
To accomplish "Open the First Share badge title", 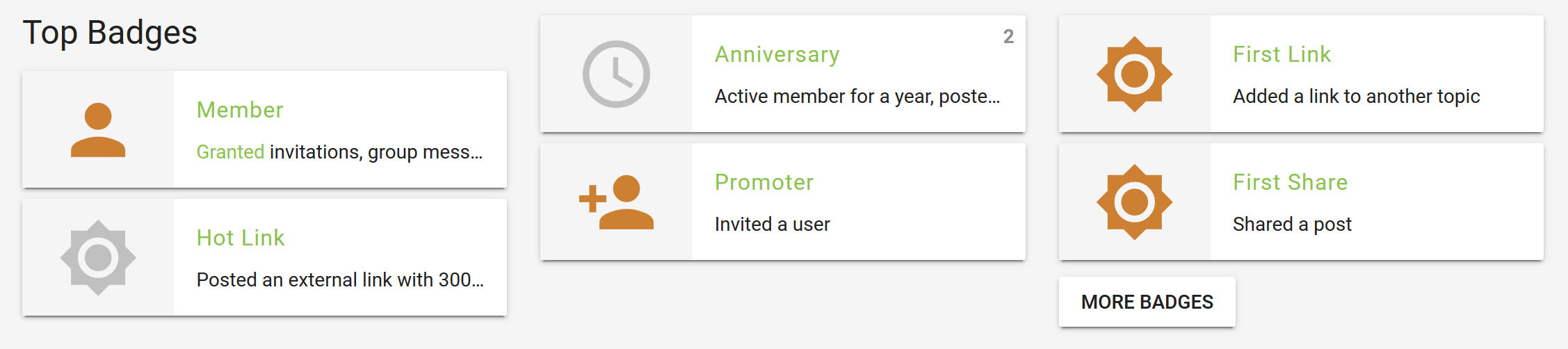I will [x=1291, y=182].
